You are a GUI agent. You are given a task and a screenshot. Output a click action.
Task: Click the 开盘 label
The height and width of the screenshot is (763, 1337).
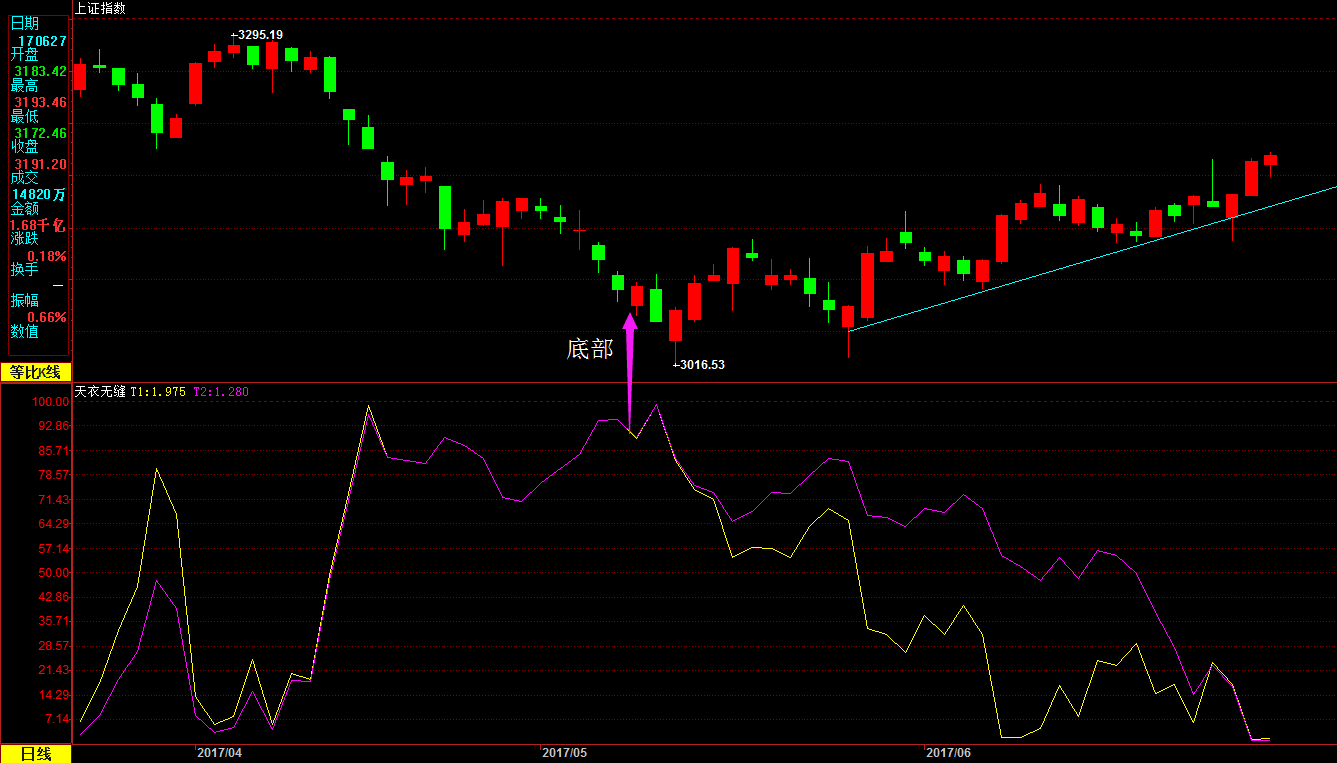(25, 55)
